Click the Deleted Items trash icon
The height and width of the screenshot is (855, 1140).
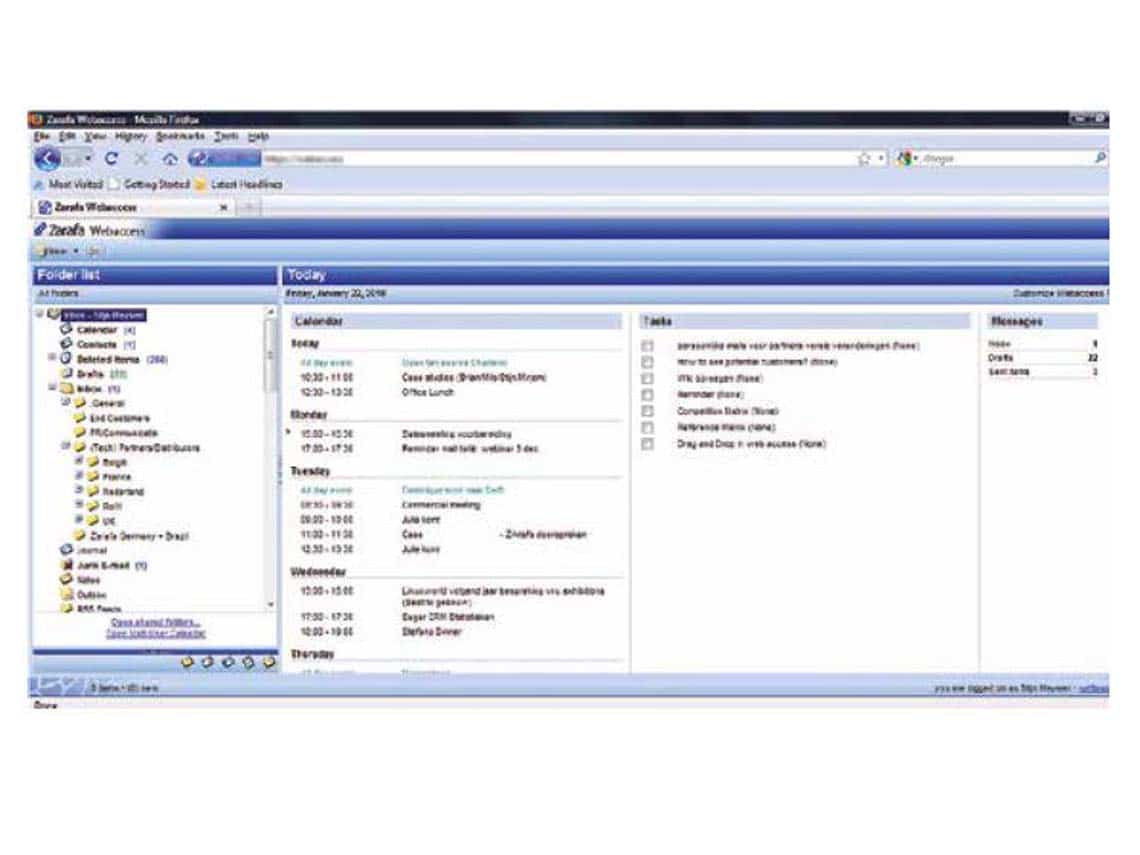click(65, 358)
